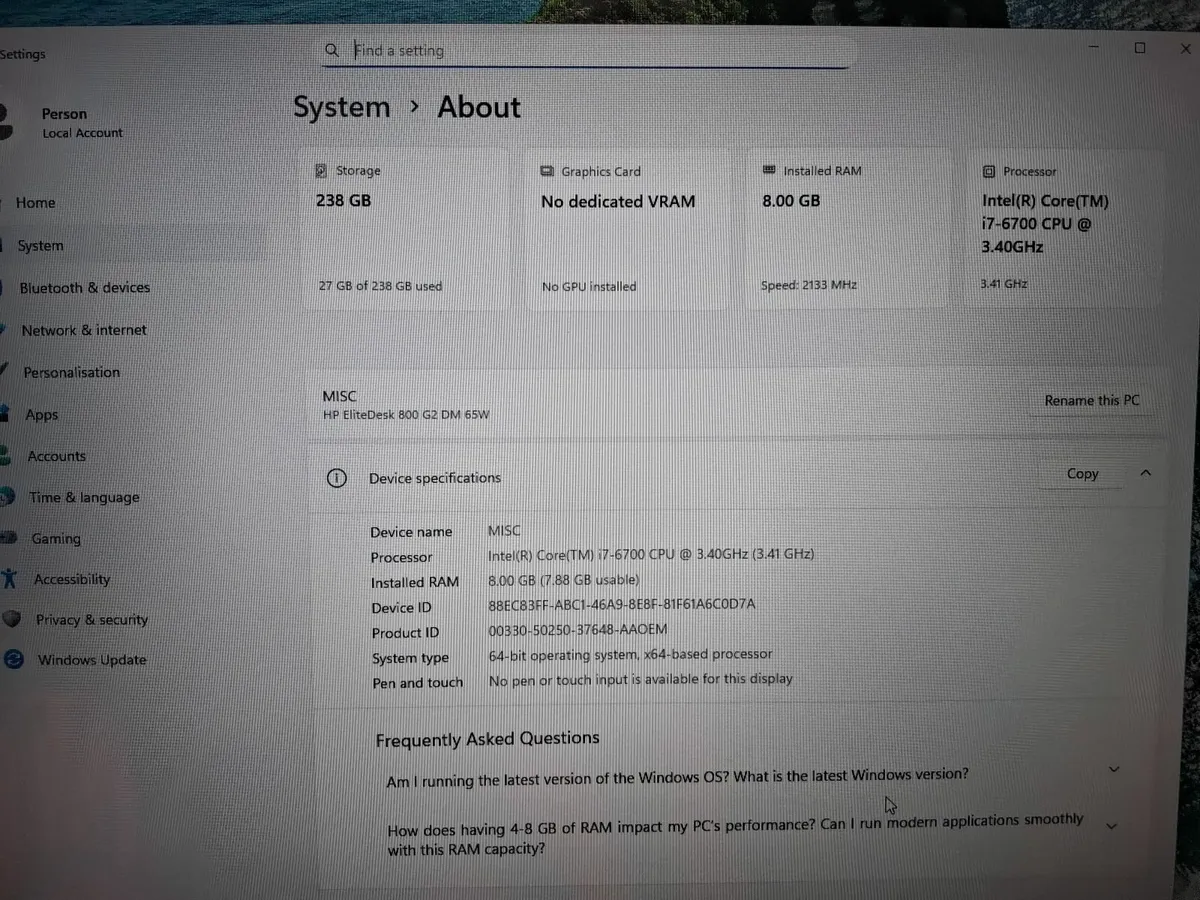Image resolution: width=1200 pixels, height=900 pixels.
Task: Expand the latest Windows version question
Action: (x=1115, y=770)
